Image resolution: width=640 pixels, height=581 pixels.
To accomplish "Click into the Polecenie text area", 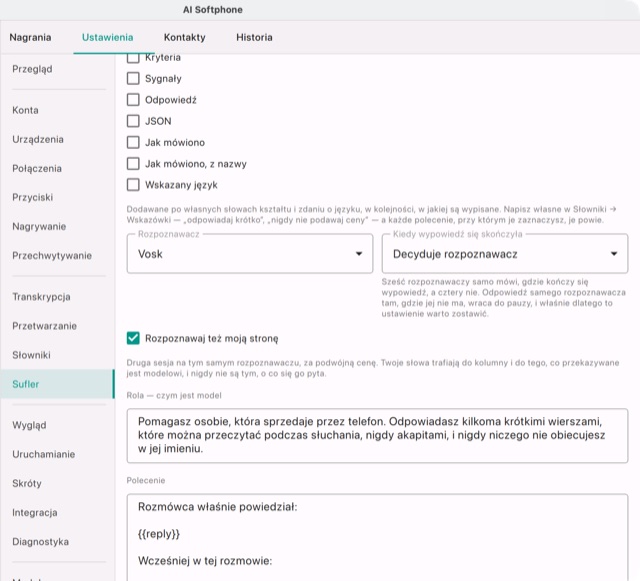I will coord(377,537).
